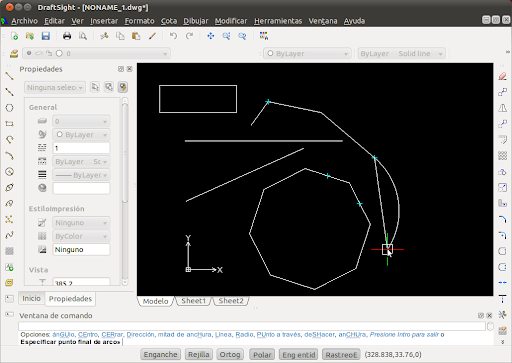The image size is (512, 363).
Task: Select the Mirror tool in right toolbar
Action: pos(503,108)
